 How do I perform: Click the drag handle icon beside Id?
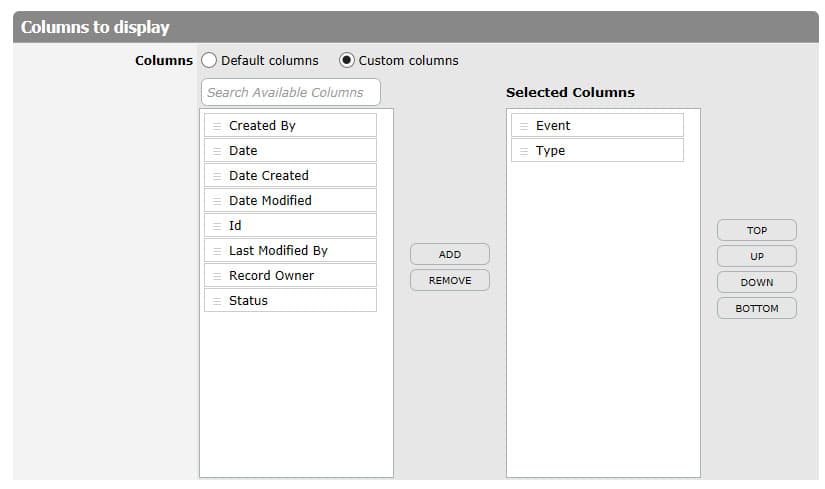click(217, 226)
